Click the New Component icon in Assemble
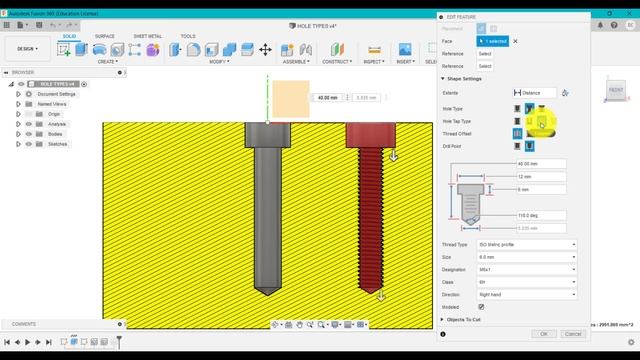 pyautogui.click(x=287, y=50)
